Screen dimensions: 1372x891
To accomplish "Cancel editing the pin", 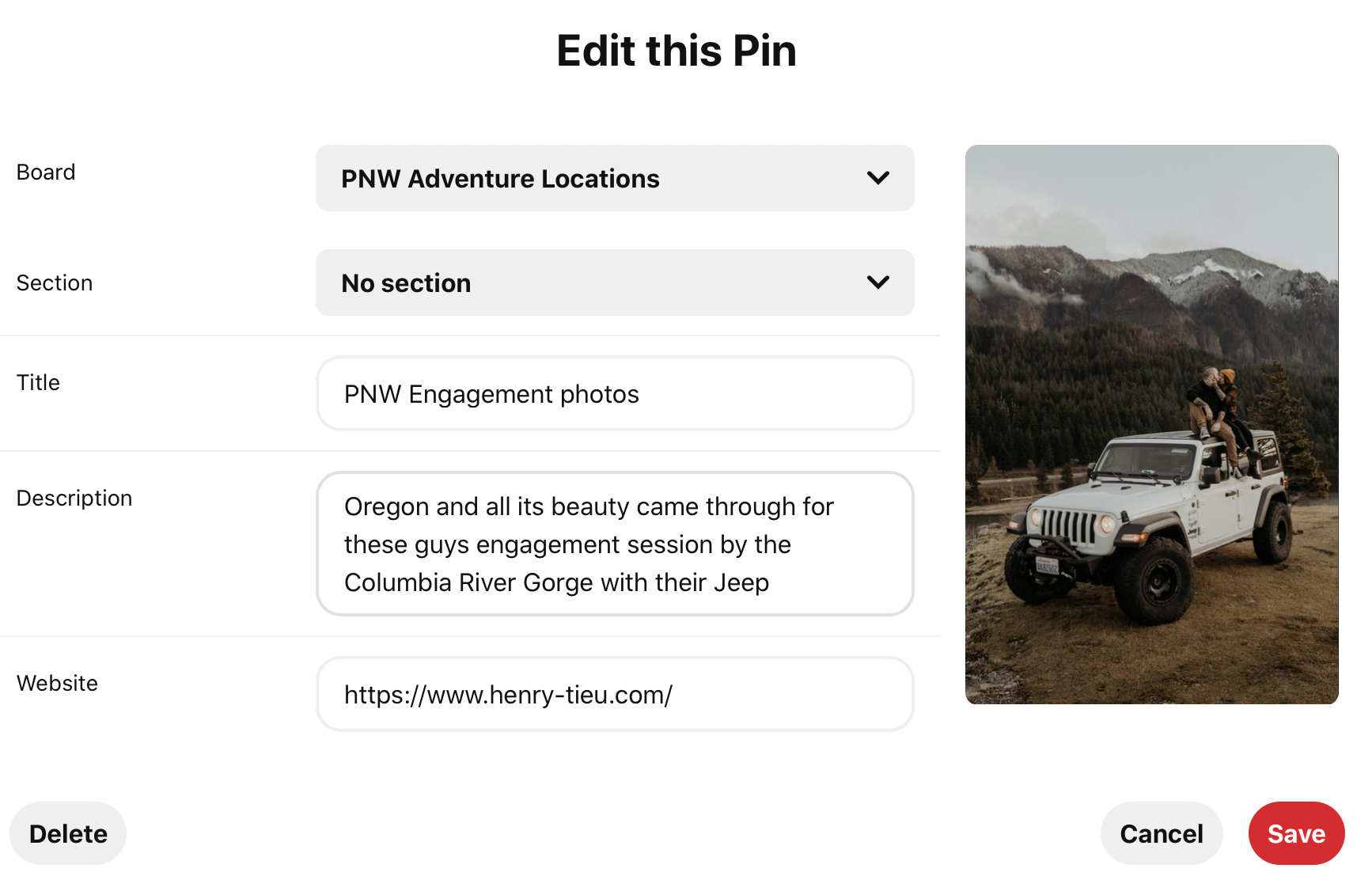I will (1162, 833).
